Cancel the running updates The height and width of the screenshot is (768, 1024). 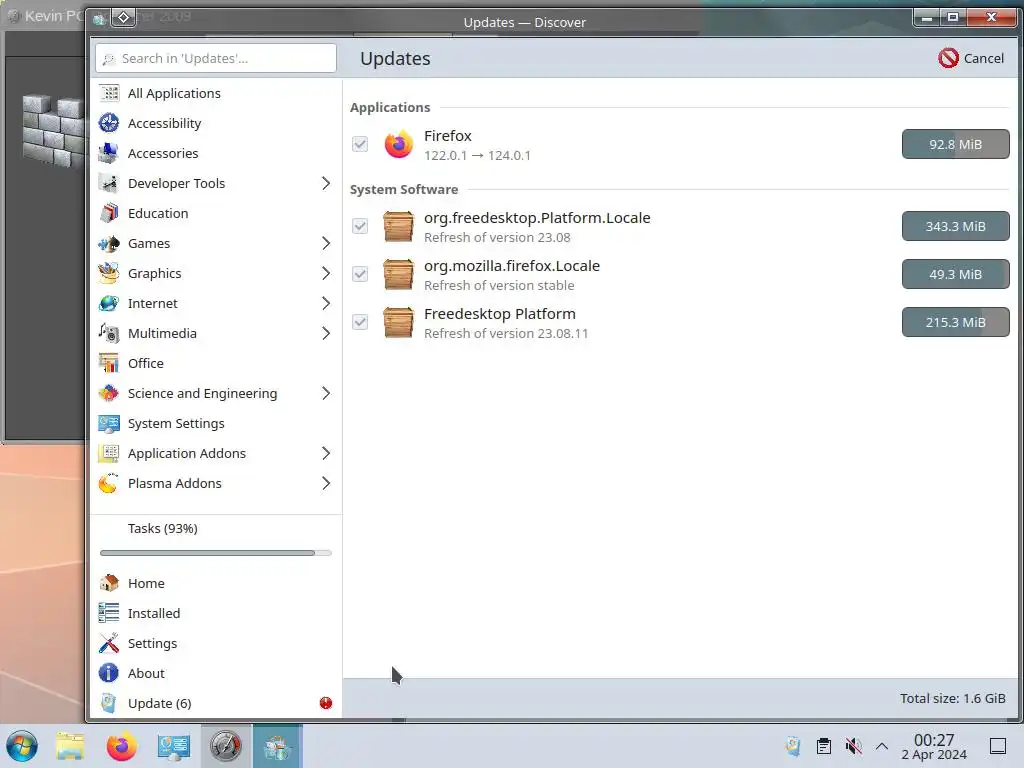tap(971, 58)
